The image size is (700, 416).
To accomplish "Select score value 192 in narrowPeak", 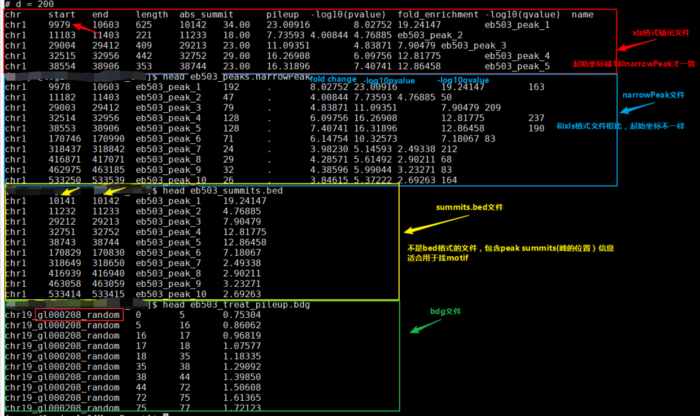I will click(231, 87).
